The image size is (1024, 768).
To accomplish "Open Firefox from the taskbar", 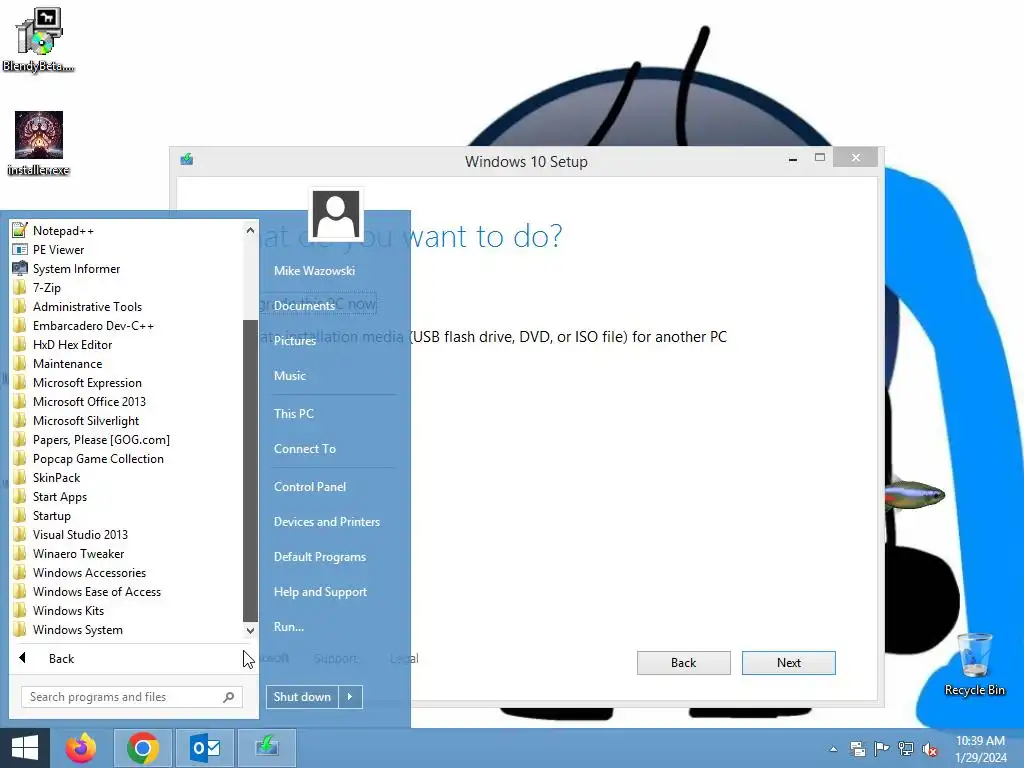I will pyautogui.click(x=81, y=748).
